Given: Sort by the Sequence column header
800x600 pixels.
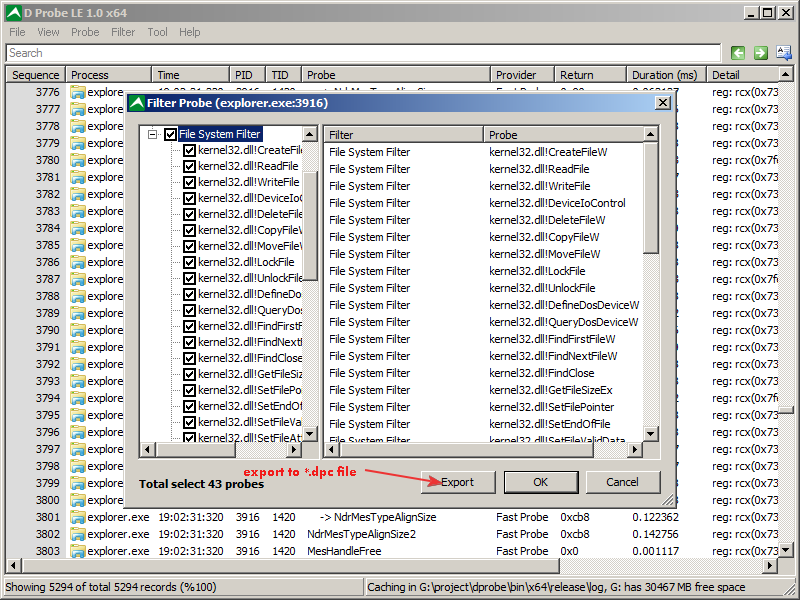Looking at the screenshot, I should [35, 75].
